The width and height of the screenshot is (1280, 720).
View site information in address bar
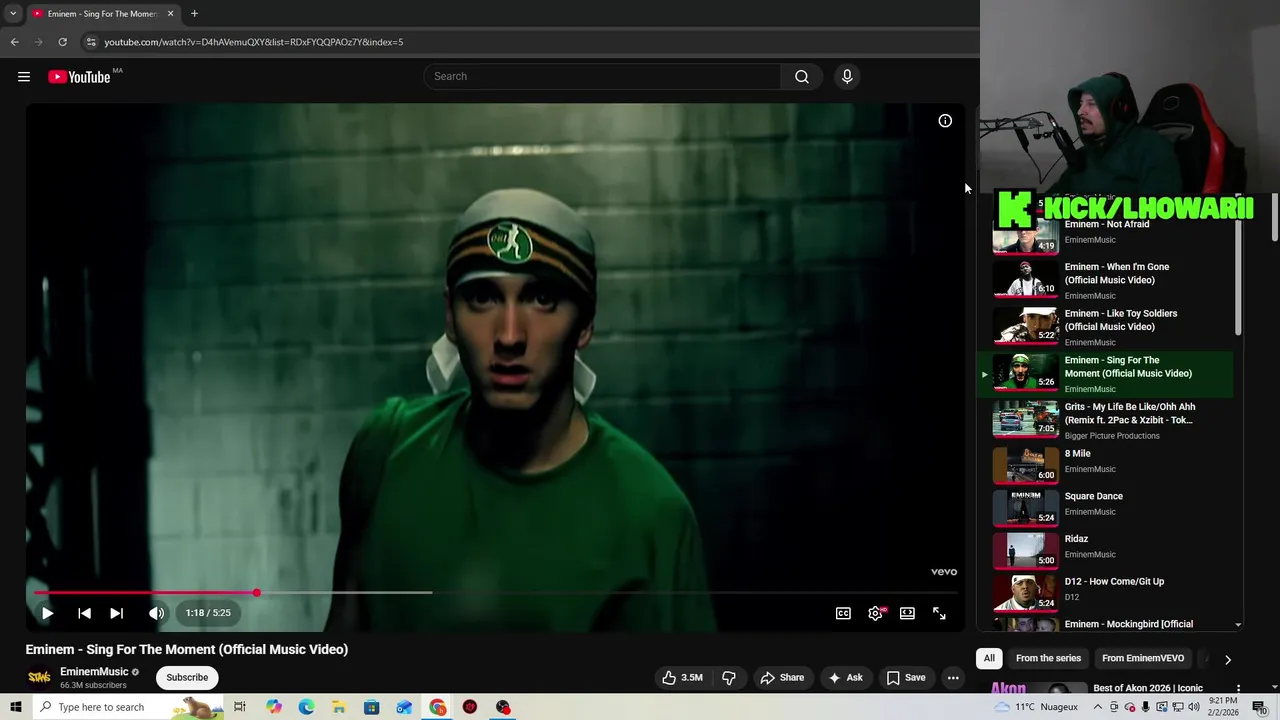click(91, 42)
